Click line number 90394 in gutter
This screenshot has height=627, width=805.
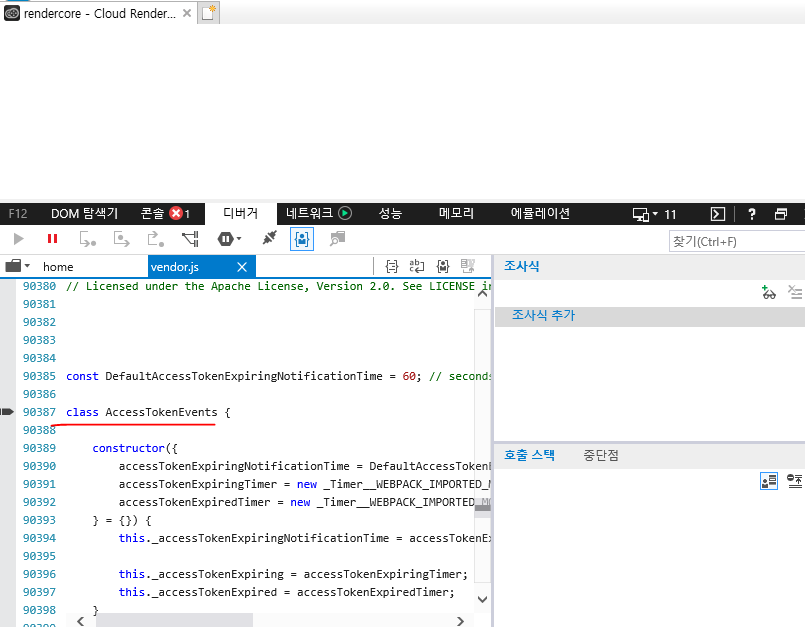tap(39, 538)
